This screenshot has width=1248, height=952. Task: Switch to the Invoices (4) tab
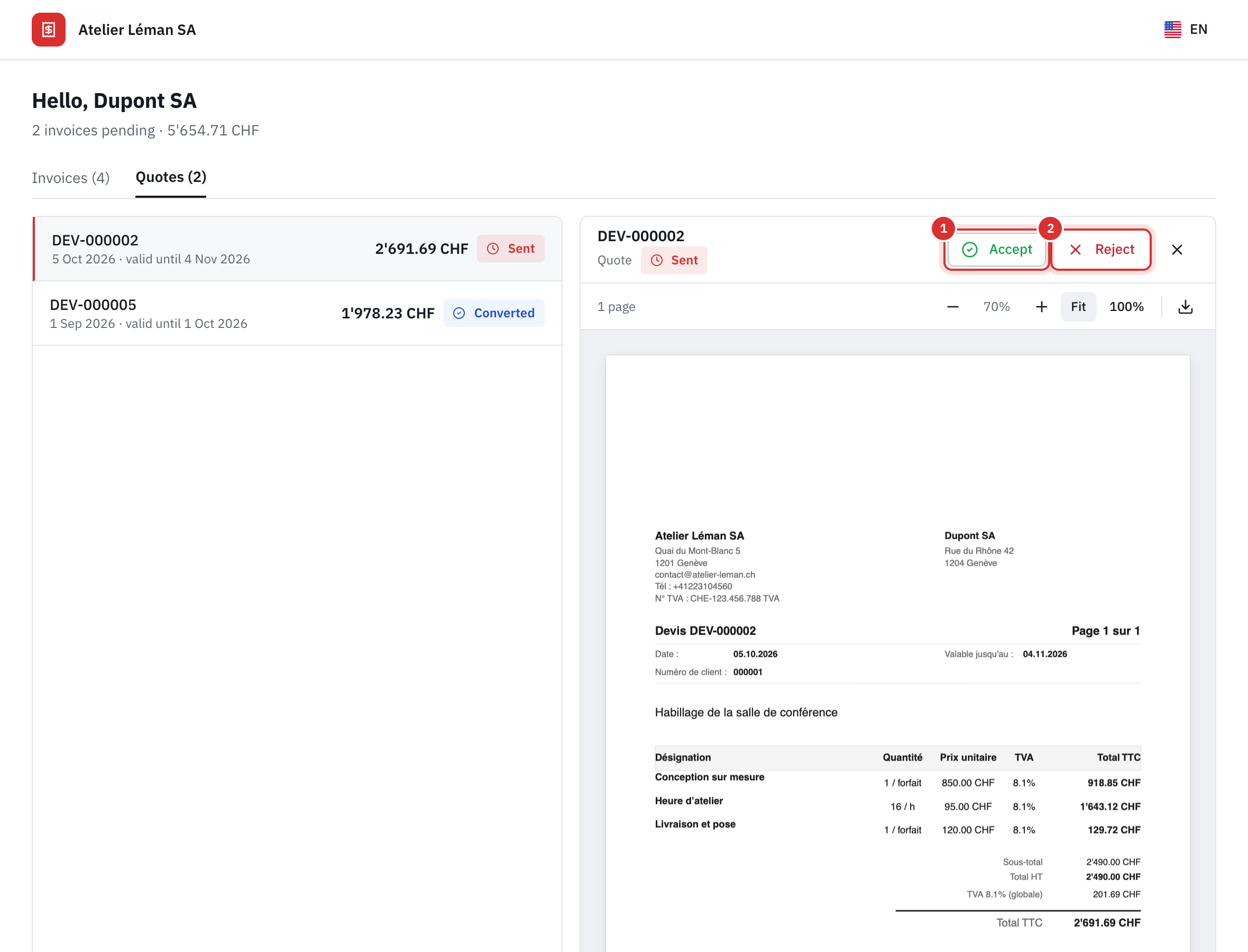[71, 178]
